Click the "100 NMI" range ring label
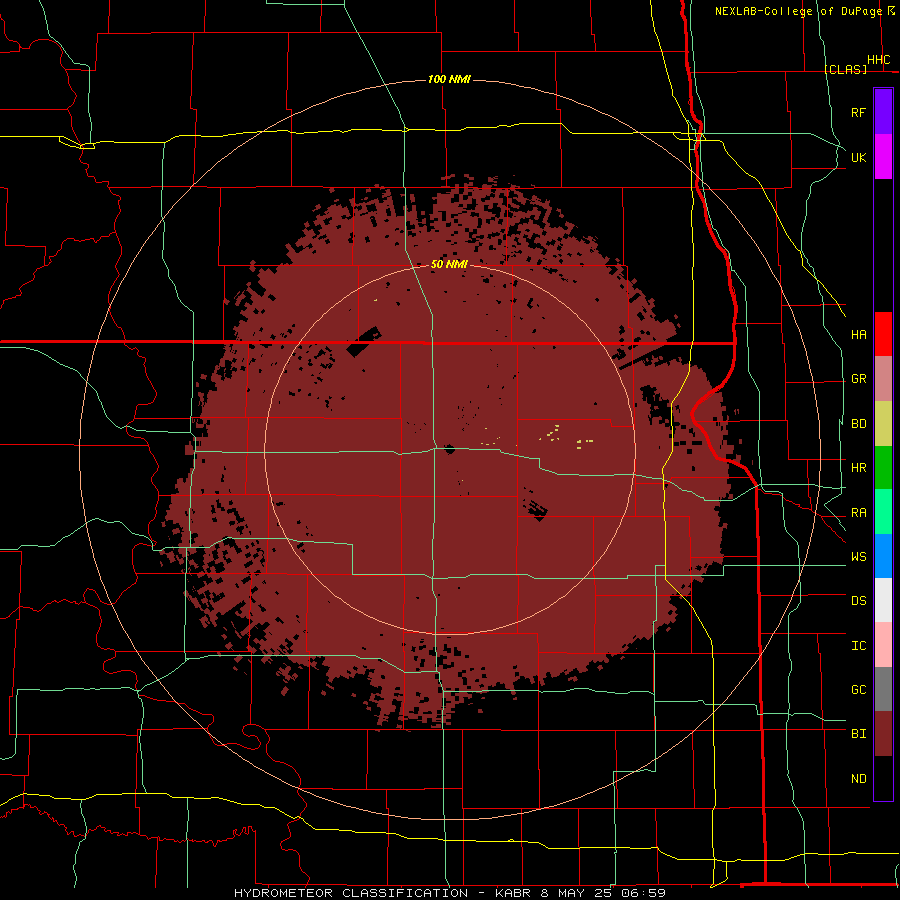 (449, 79)
